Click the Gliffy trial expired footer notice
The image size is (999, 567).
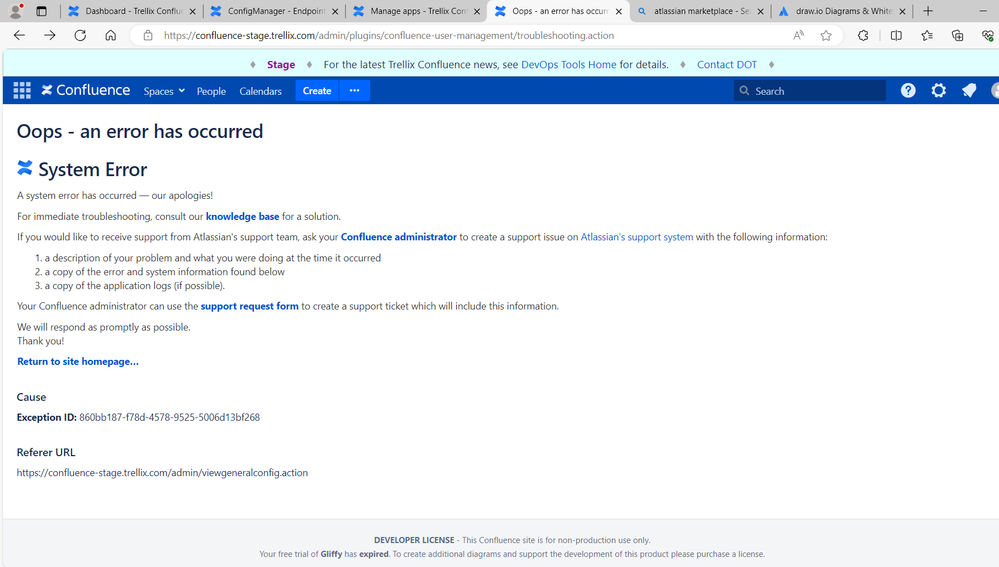click(x=512, y=554)
